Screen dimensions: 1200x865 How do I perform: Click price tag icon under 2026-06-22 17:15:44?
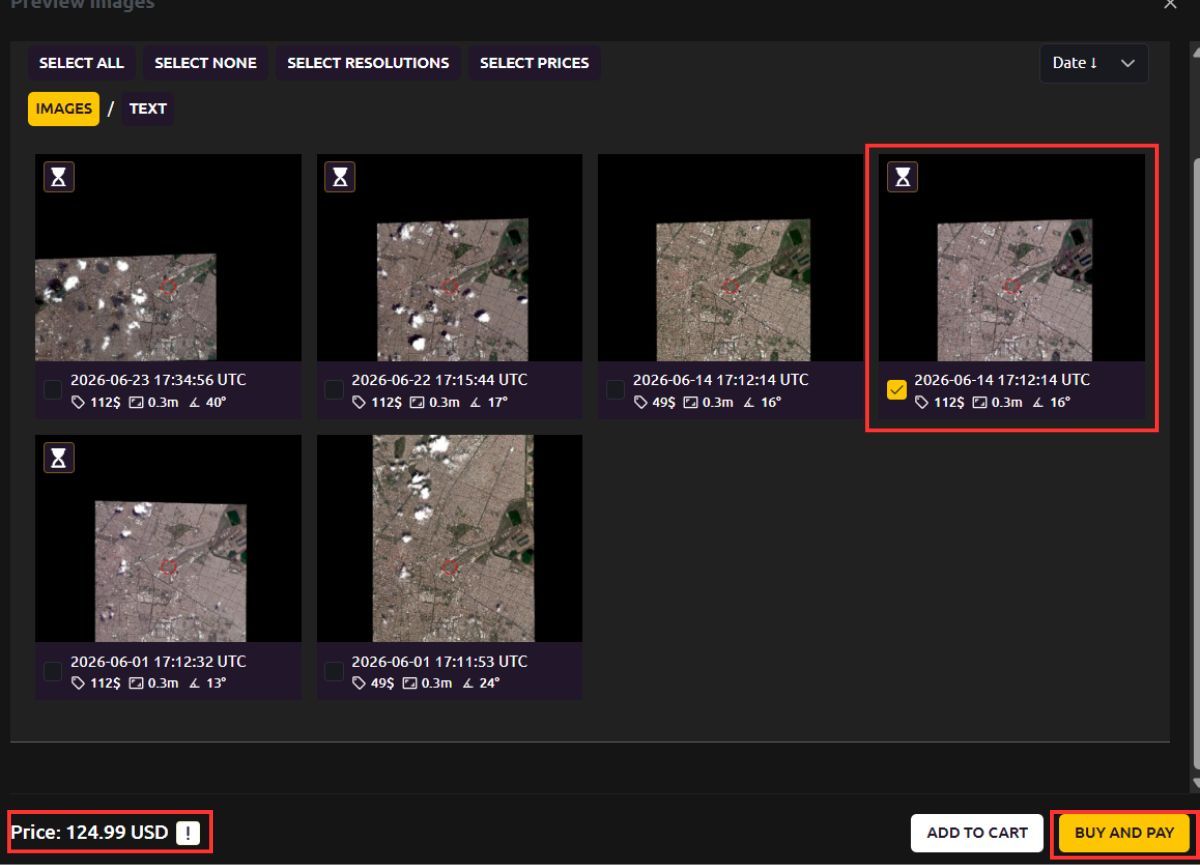click(358, 403)
